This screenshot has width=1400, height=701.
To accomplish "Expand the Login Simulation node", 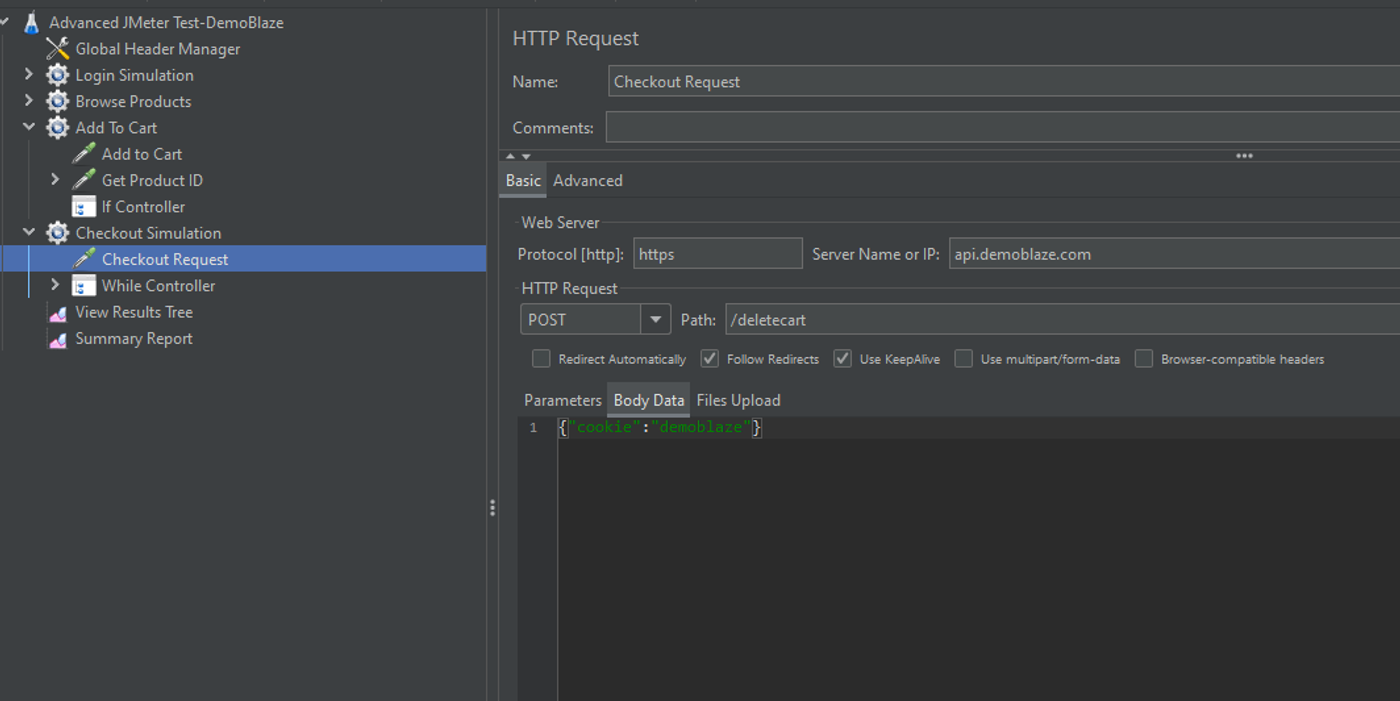I will tap(28, 75).
